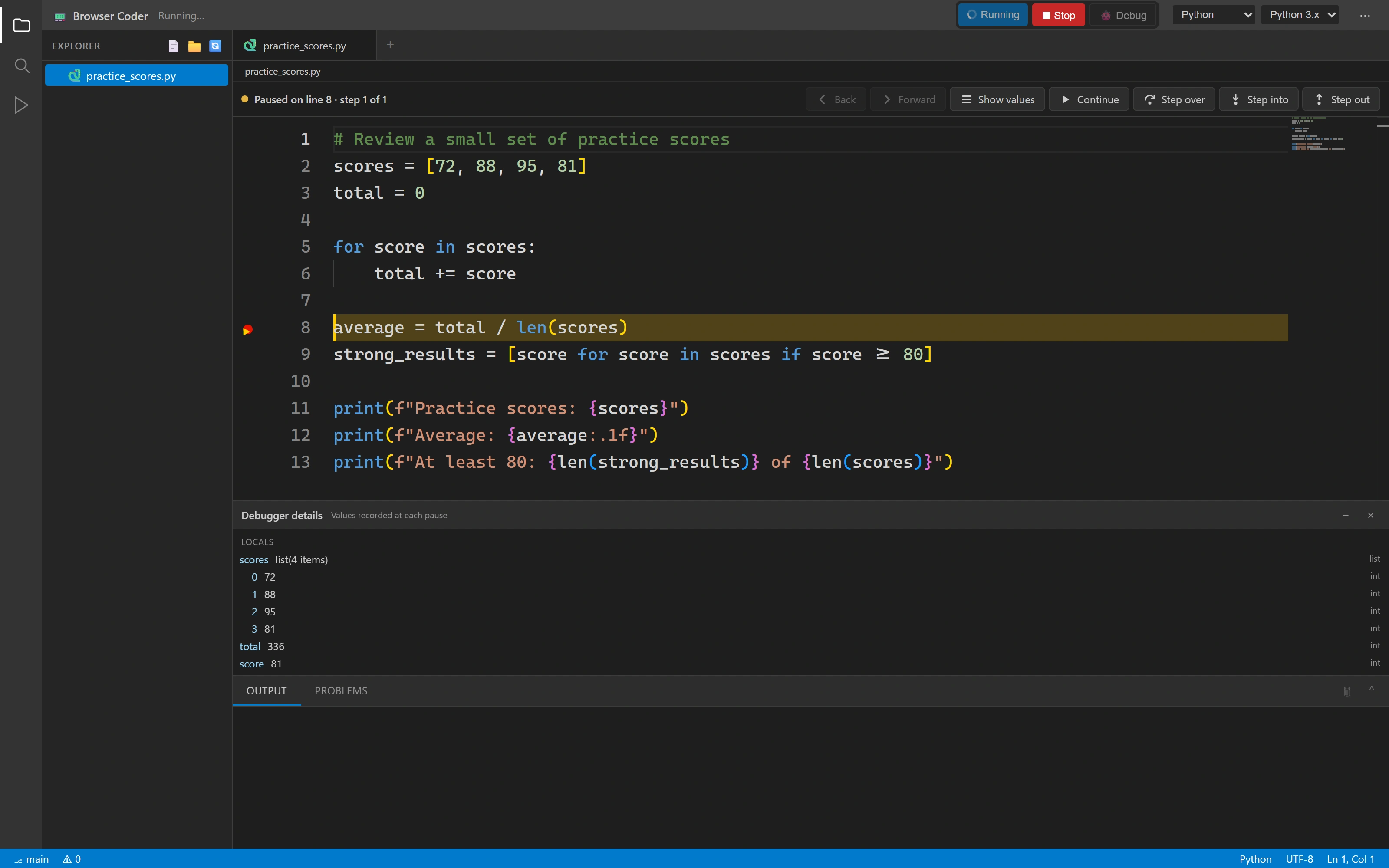The image size is (1389, 868).
Task: Refresh the Explorer file list
Action: tap(215, 46)
